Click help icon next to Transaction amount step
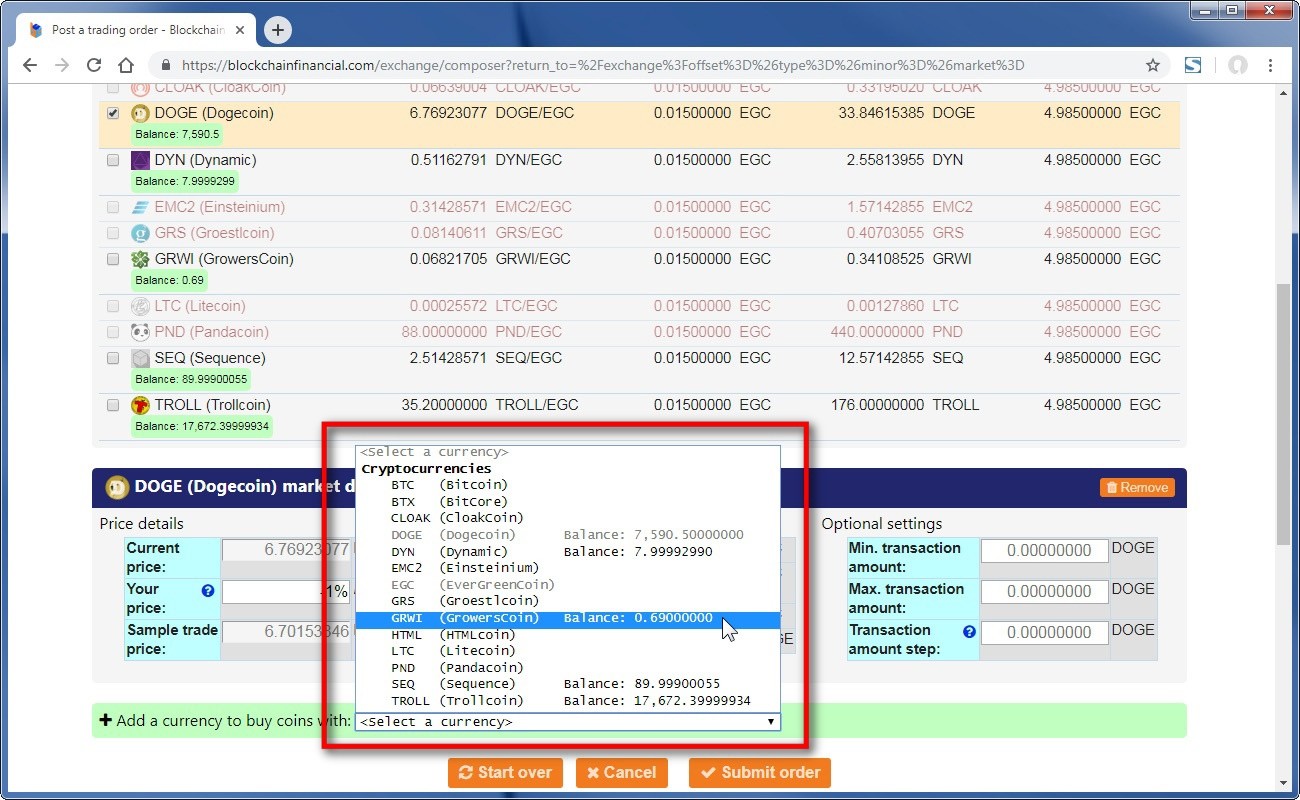Screen dimensions: 1300x800 (969, 631)
